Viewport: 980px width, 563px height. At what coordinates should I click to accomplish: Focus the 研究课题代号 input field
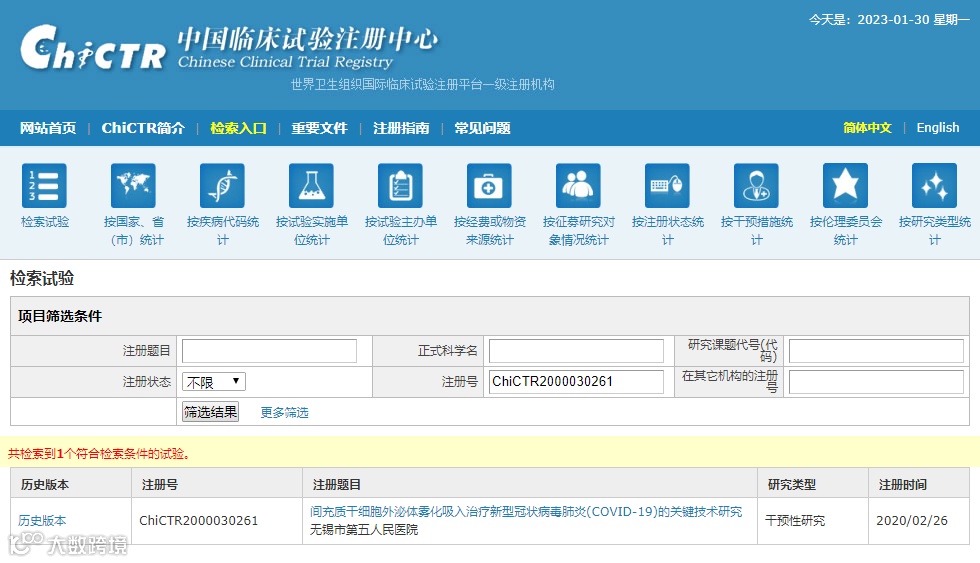pyautogui.click(x=876, y=351)
